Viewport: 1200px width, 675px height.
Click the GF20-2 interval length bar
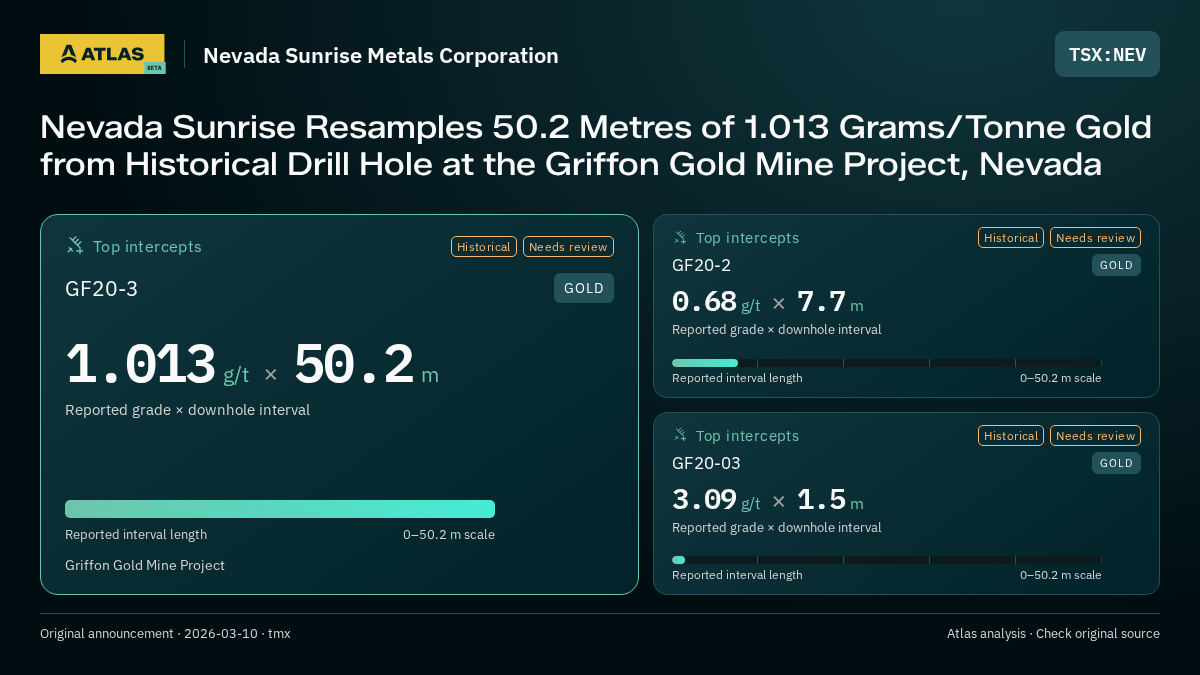click(887, 363)
